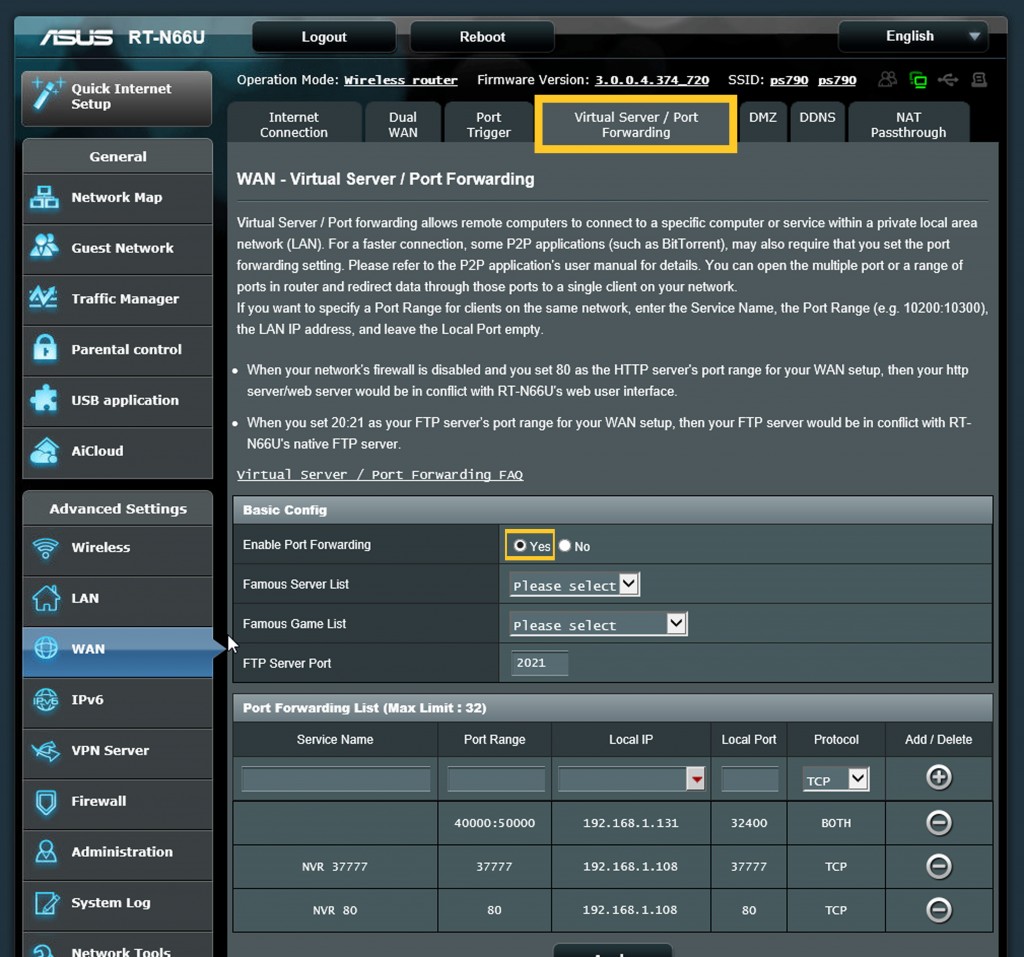The height and width of the screenshot is (957, 1024).
Task: Delete the NVR 37777 forwarding rule
Action: 938,866
